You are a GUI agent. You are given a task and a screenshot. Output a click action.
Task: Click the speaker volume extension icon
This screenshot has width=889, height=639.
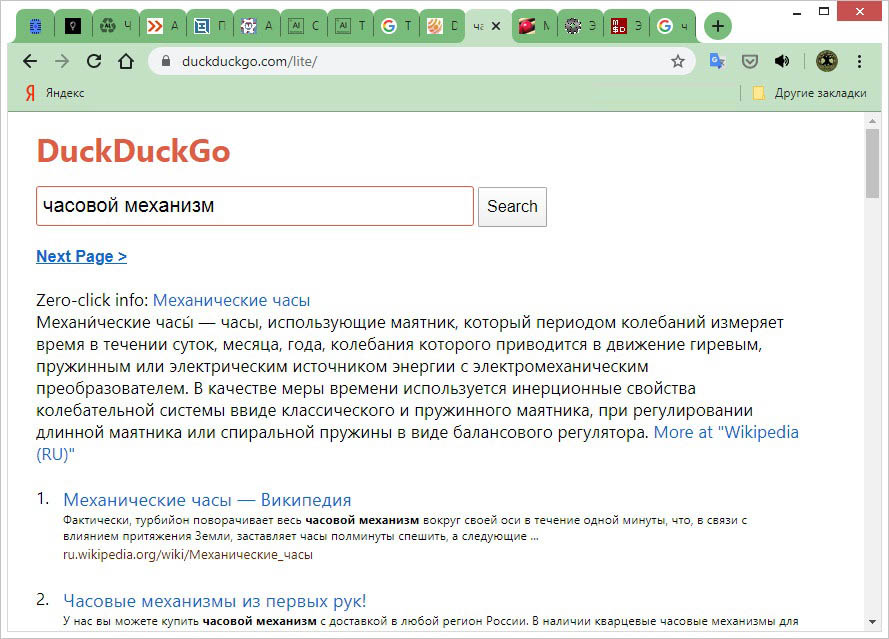point(782,61)
